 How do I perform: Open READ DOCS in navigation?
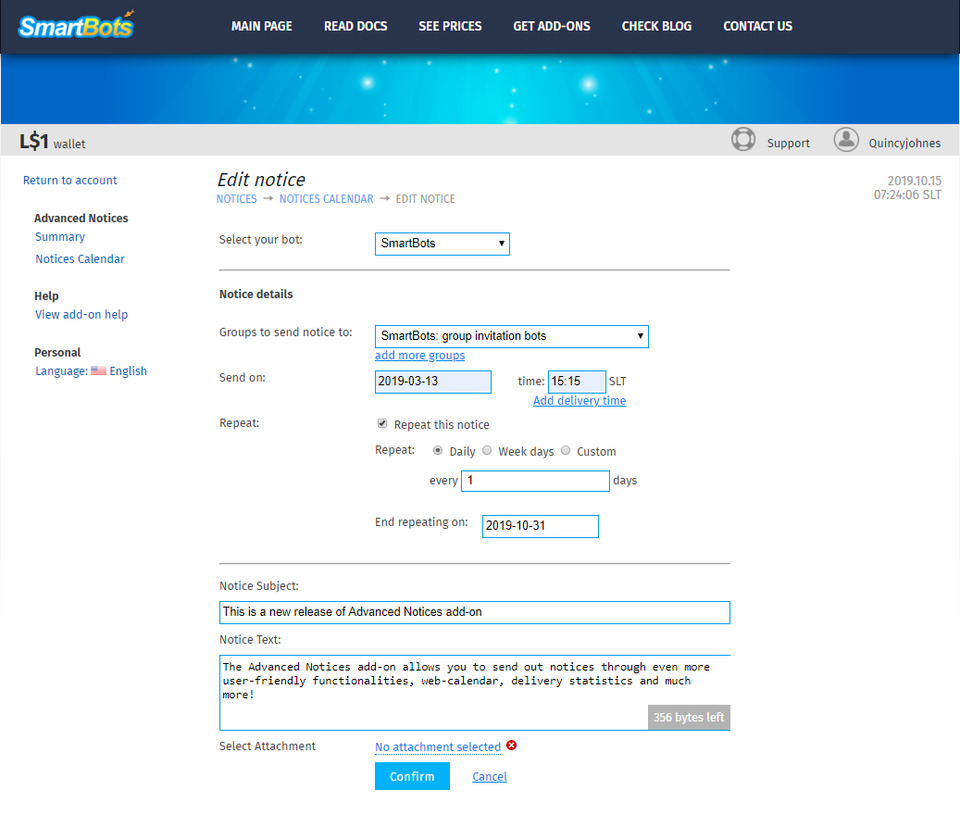pos(355,26)
